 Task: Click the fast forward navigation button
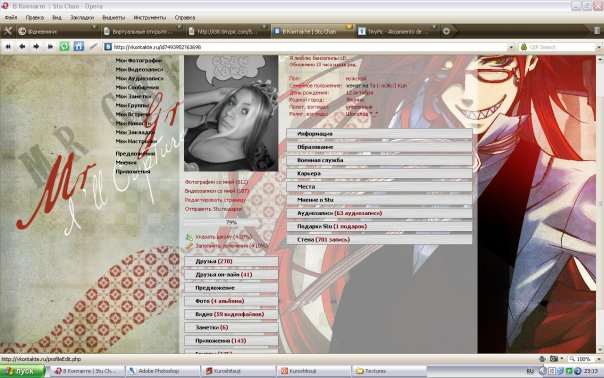[x=50, y=47]
